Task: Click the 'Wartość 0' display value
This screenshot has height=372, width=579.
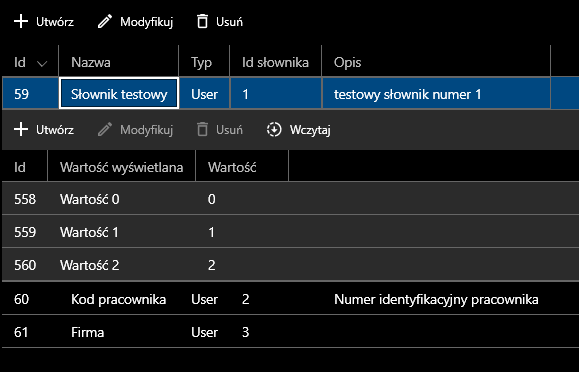Action: pyautogui.click(x=90, y=199)
